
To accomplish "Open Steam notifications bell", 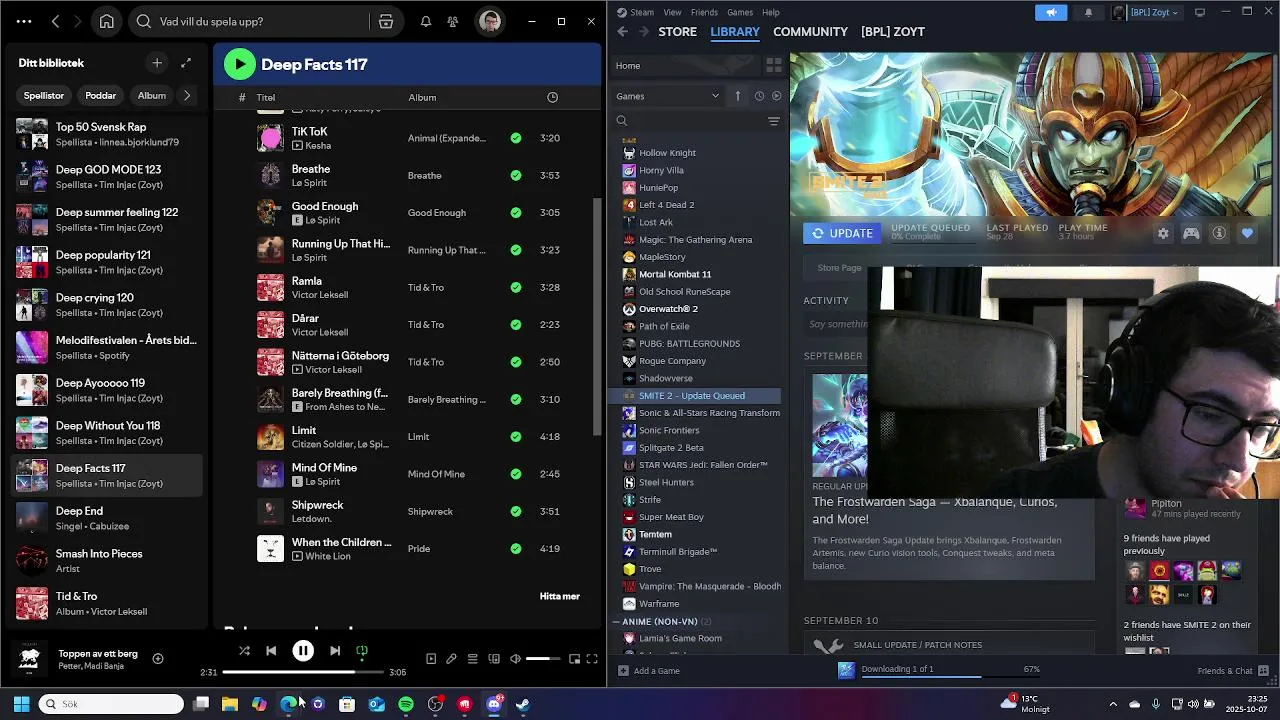I will click(1089, 12).
